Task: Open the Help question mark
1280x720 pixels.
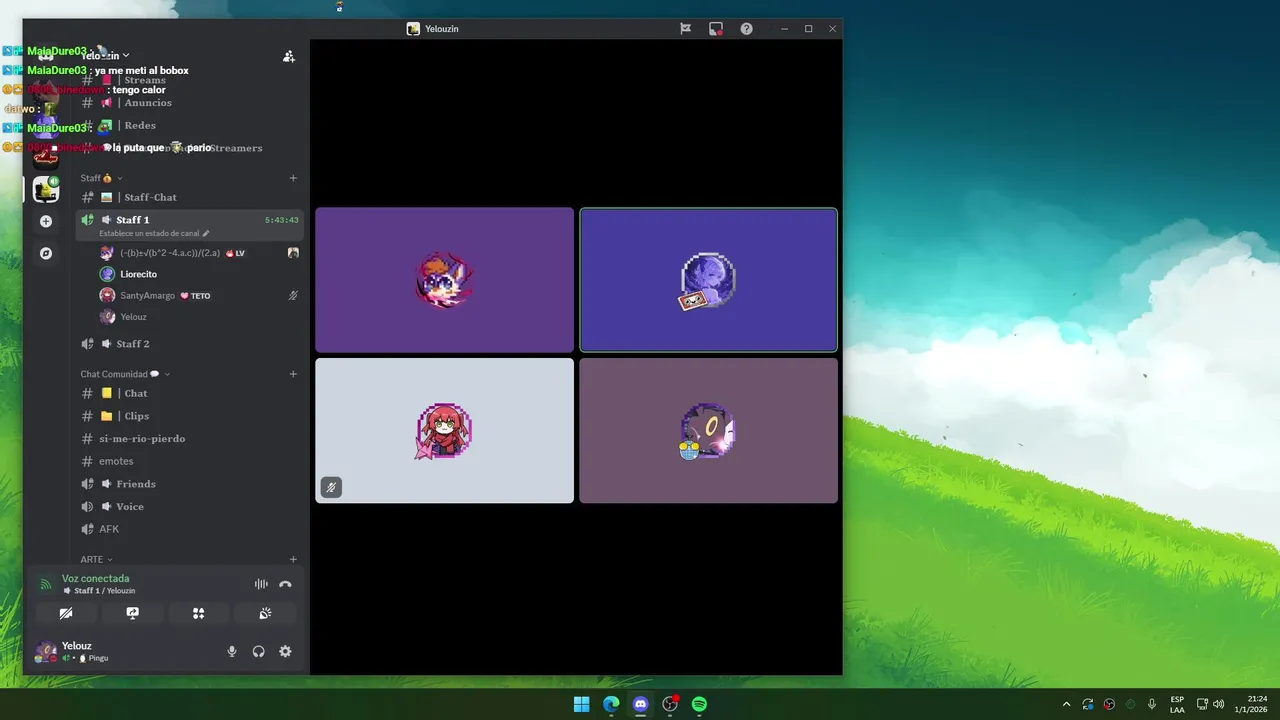Action: click(746, 29)
